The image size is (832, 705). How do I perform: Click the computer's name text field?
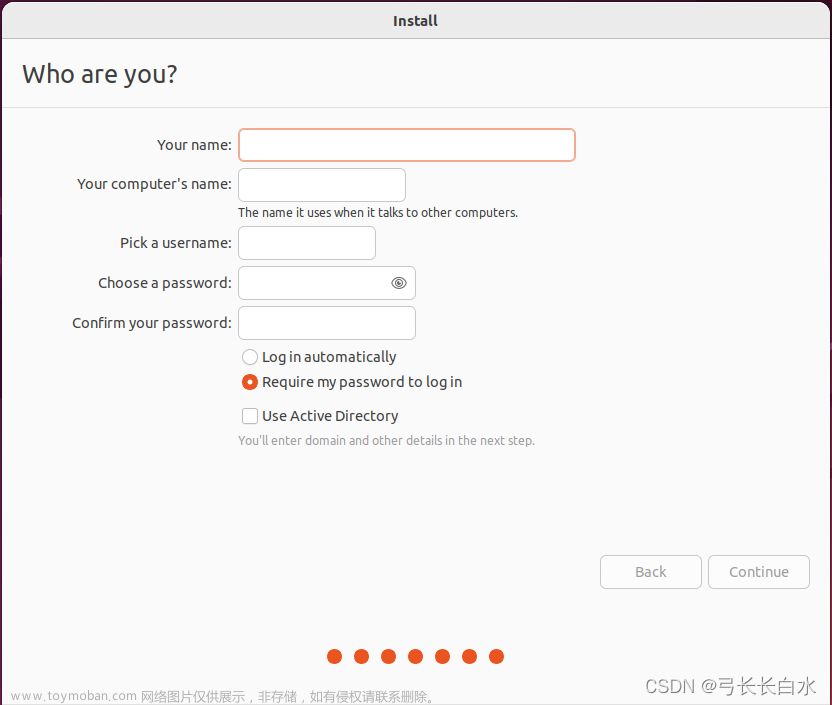(321, 185)
